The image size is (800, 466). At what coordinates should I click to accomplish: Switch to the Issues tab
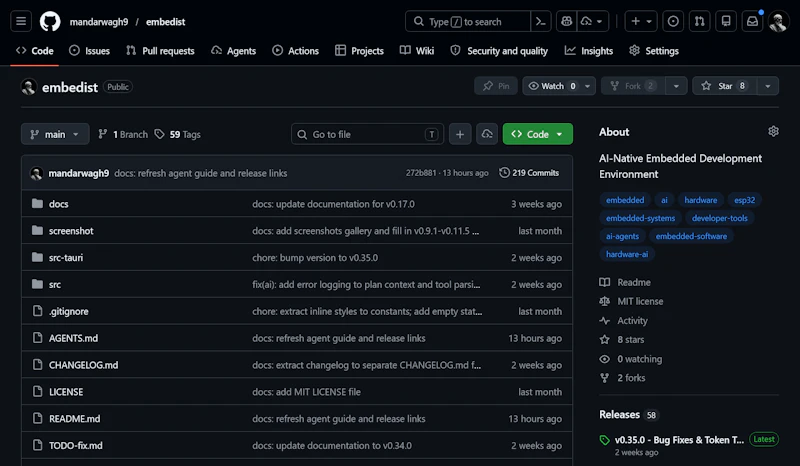click(90, 51)
